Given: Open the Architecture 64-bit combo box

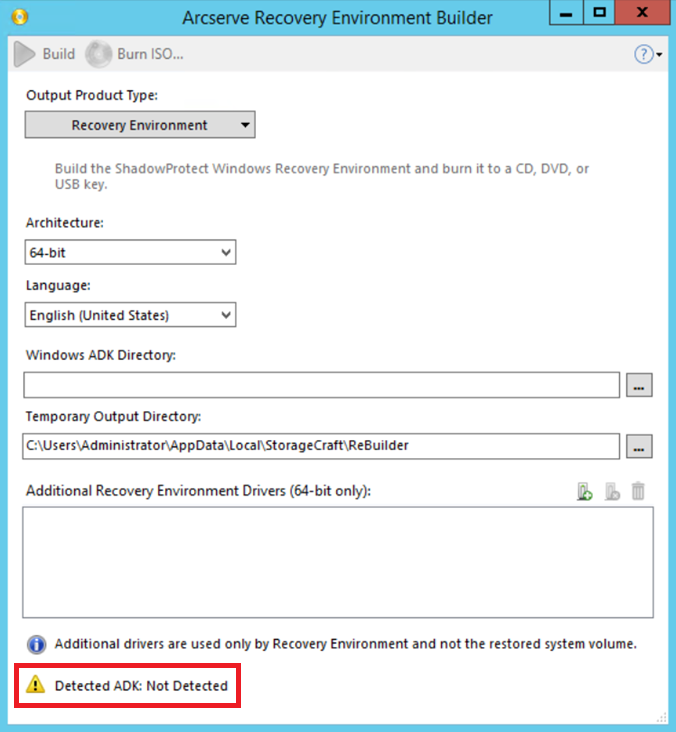Looking at the screenshot, I should click(130, 252).
